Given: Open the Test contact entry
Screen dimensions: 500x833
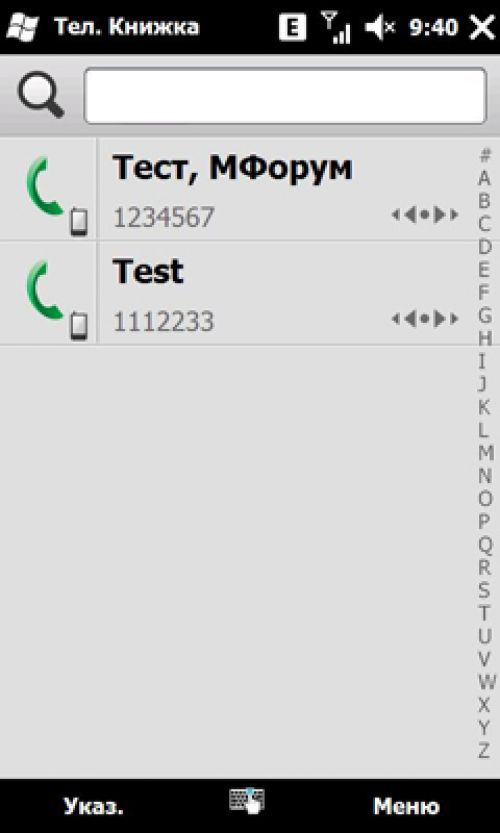Looking at the screenshot, I should (x=250, y=293).
